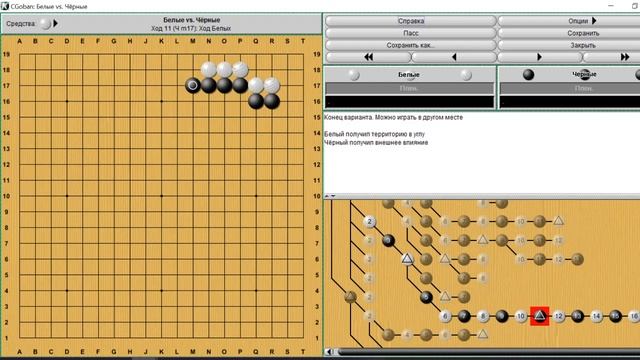Select black move 9 node in main line

(502, 316)
